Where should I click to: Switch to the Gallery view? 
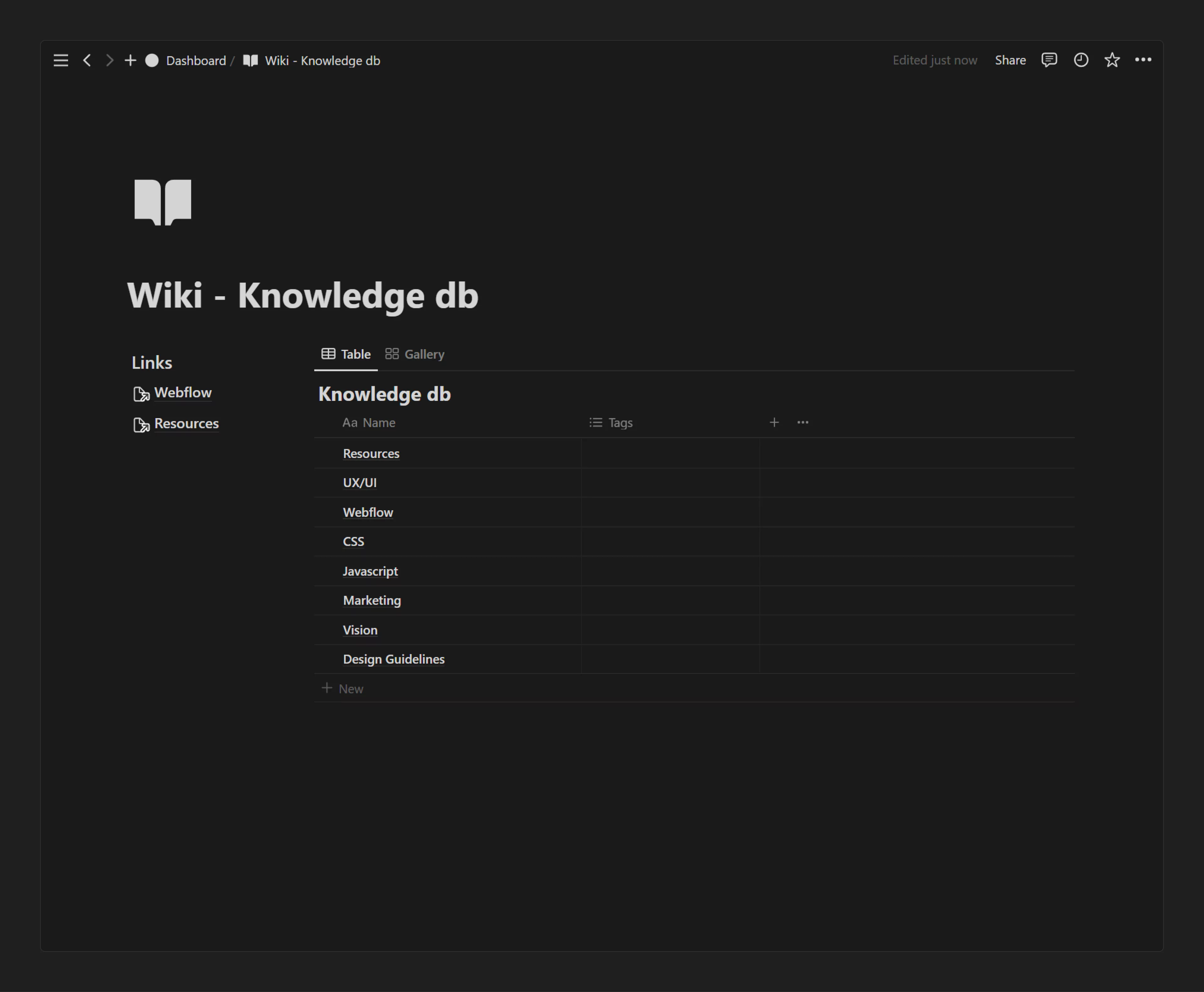(x=415, y=354)
